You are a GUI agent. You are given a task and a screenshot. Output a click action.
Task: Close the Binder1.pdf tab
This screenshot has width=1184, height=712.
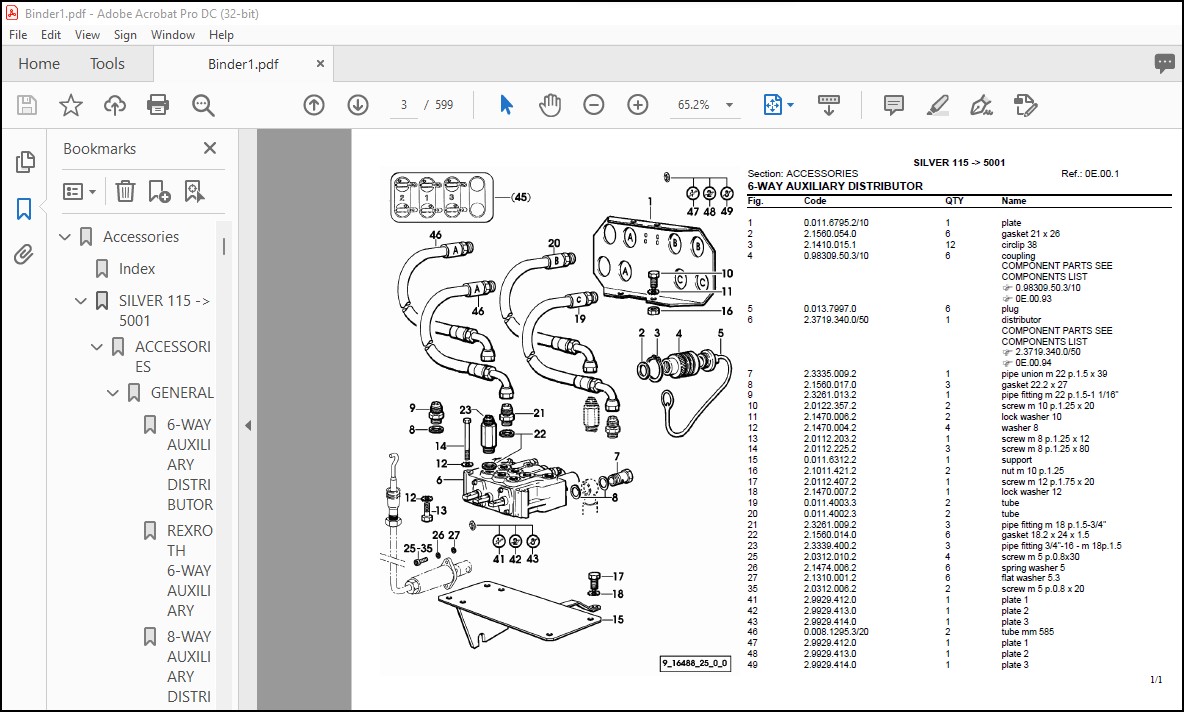(x=320, y=64)
